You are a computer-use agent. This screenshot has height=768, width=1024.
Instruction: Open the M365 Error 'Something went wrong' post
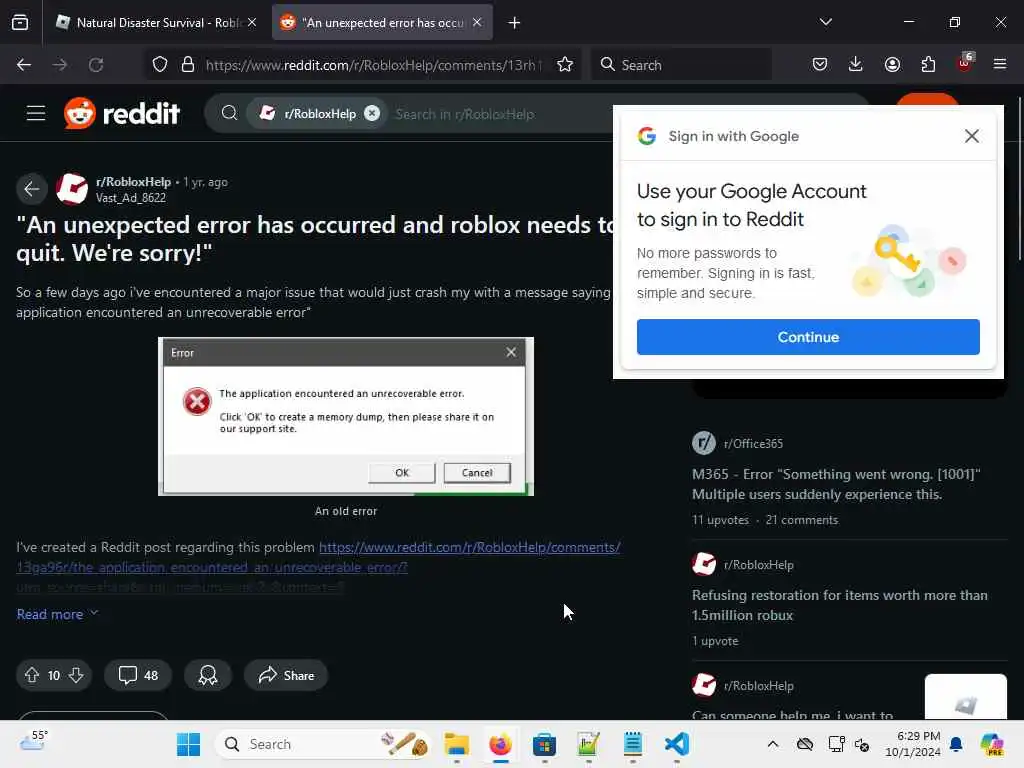point(836,485)
